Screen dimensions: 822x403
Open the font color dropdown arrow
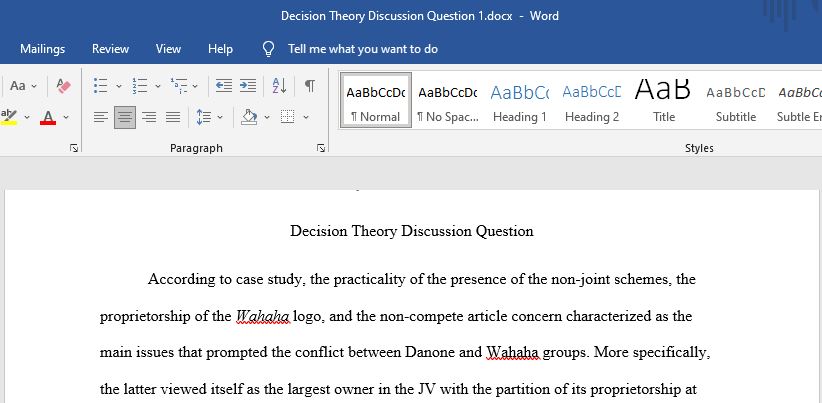point(66,117)
